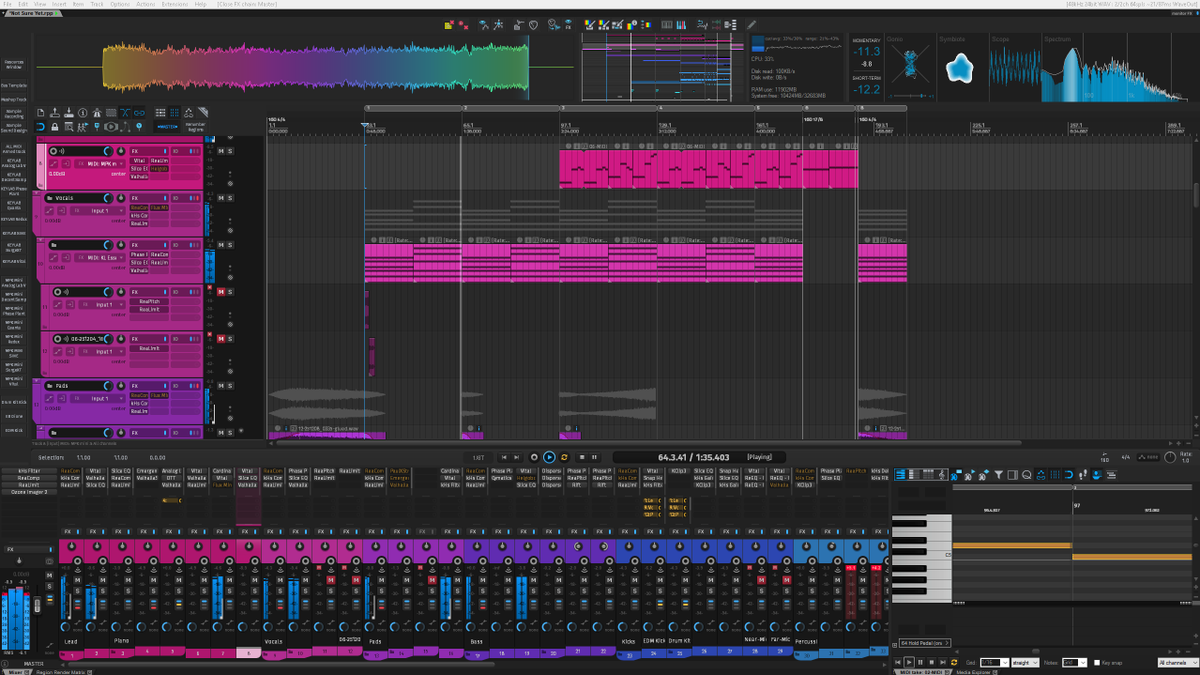Viewport: 1200px width, 675px height.
Task: Open the MIDI editor Grid '1/16' dropdown
Action: click(995, 662)
